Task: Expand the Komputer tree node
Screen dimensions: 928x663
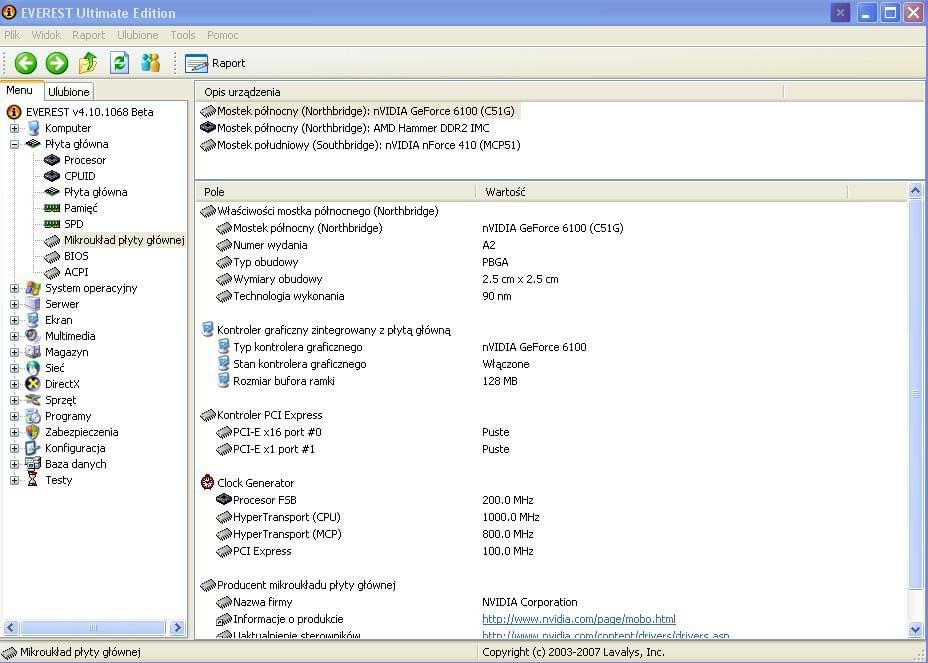Action: (x=14, y=128)
